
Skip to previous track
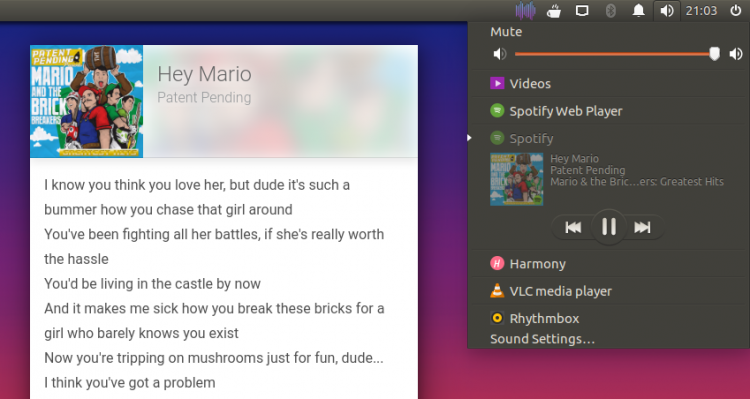coord(573,227)
